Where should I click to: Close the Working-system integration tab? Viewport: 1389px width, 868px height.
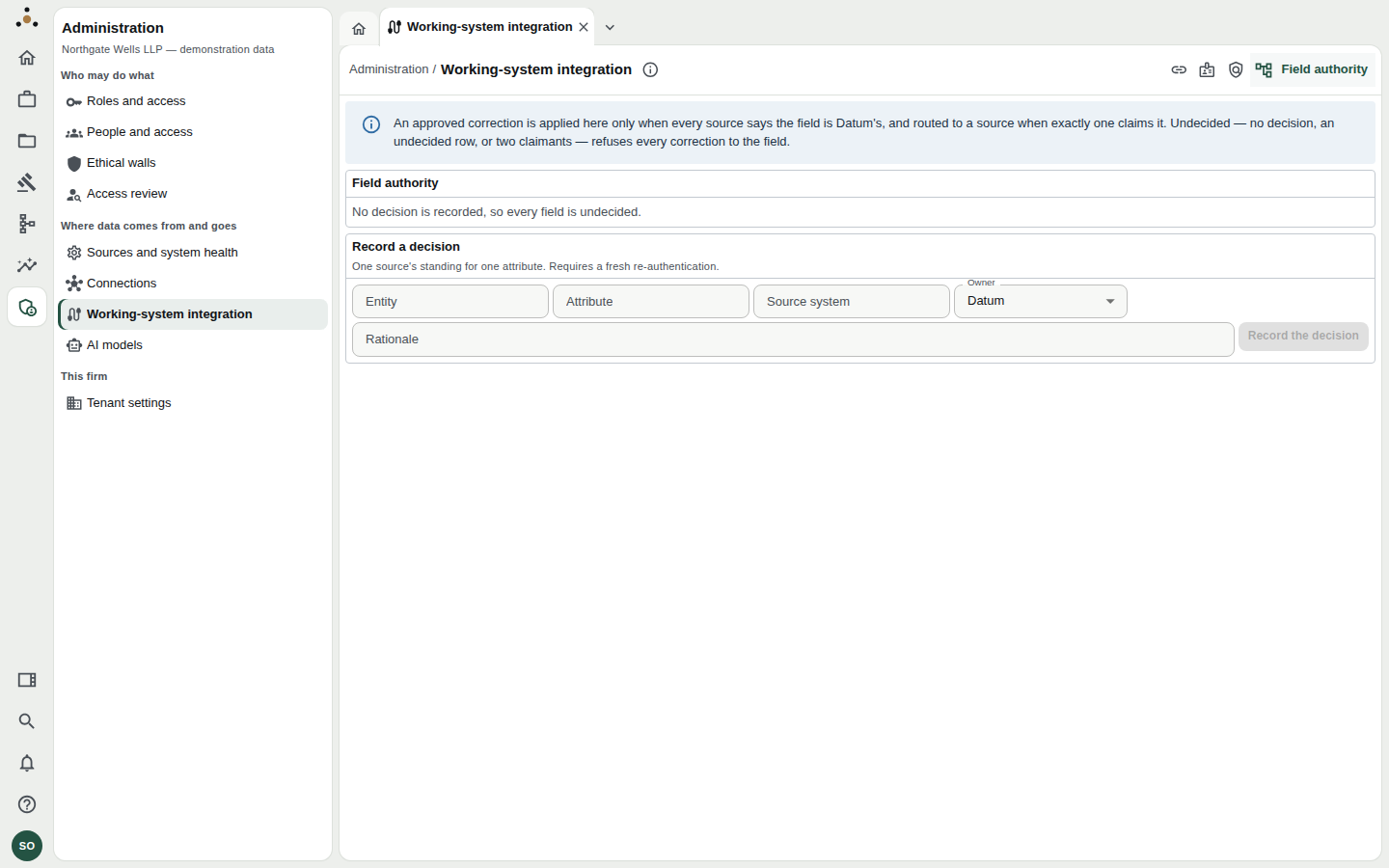click(584, 27)
